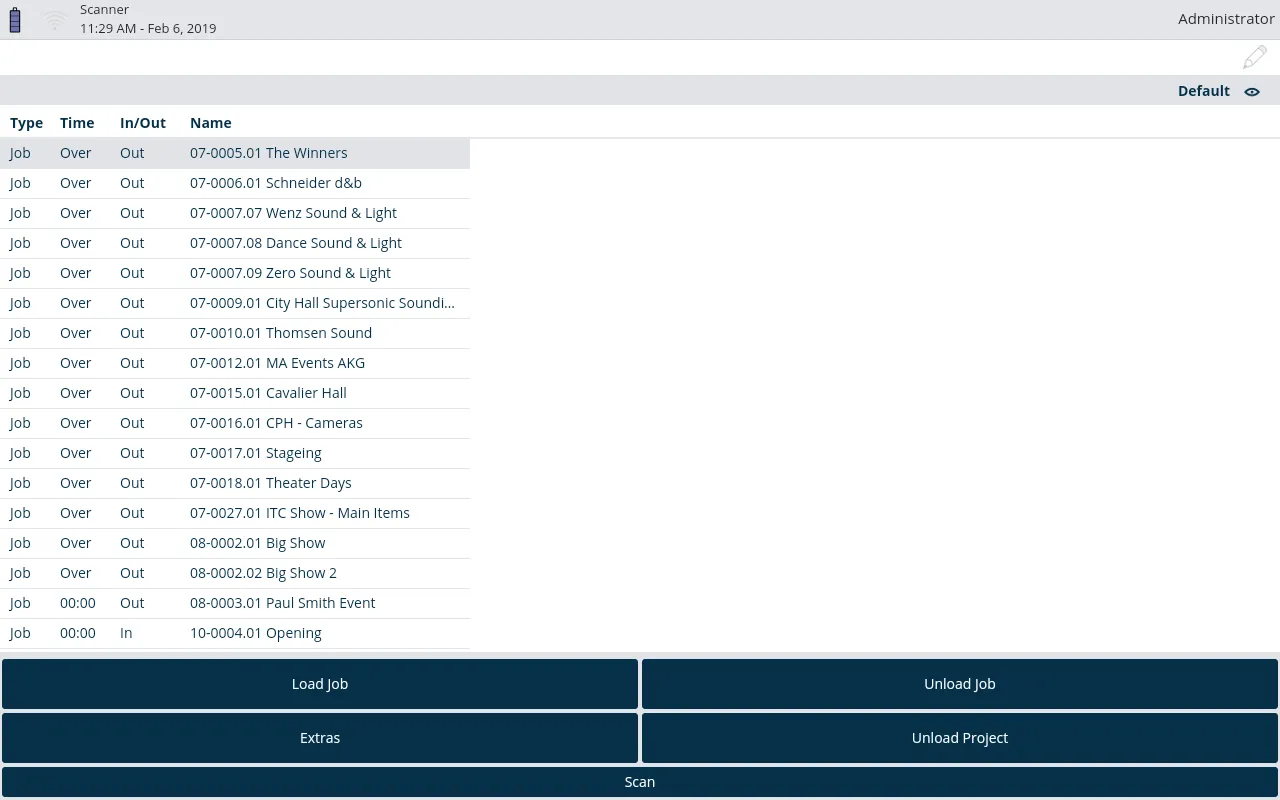Sort by the In/Out column header
Screen dimensions: 1280x800
(143, 123)
